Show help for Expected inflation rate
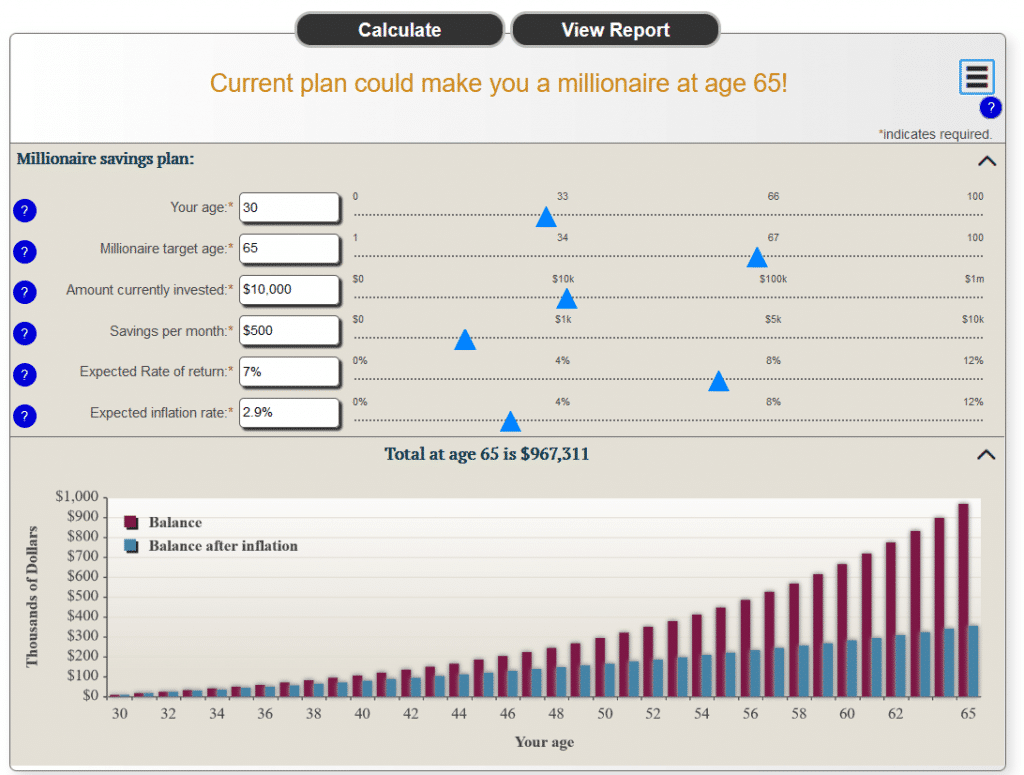This screenshot has height=775, width=1024. [25, 415]
